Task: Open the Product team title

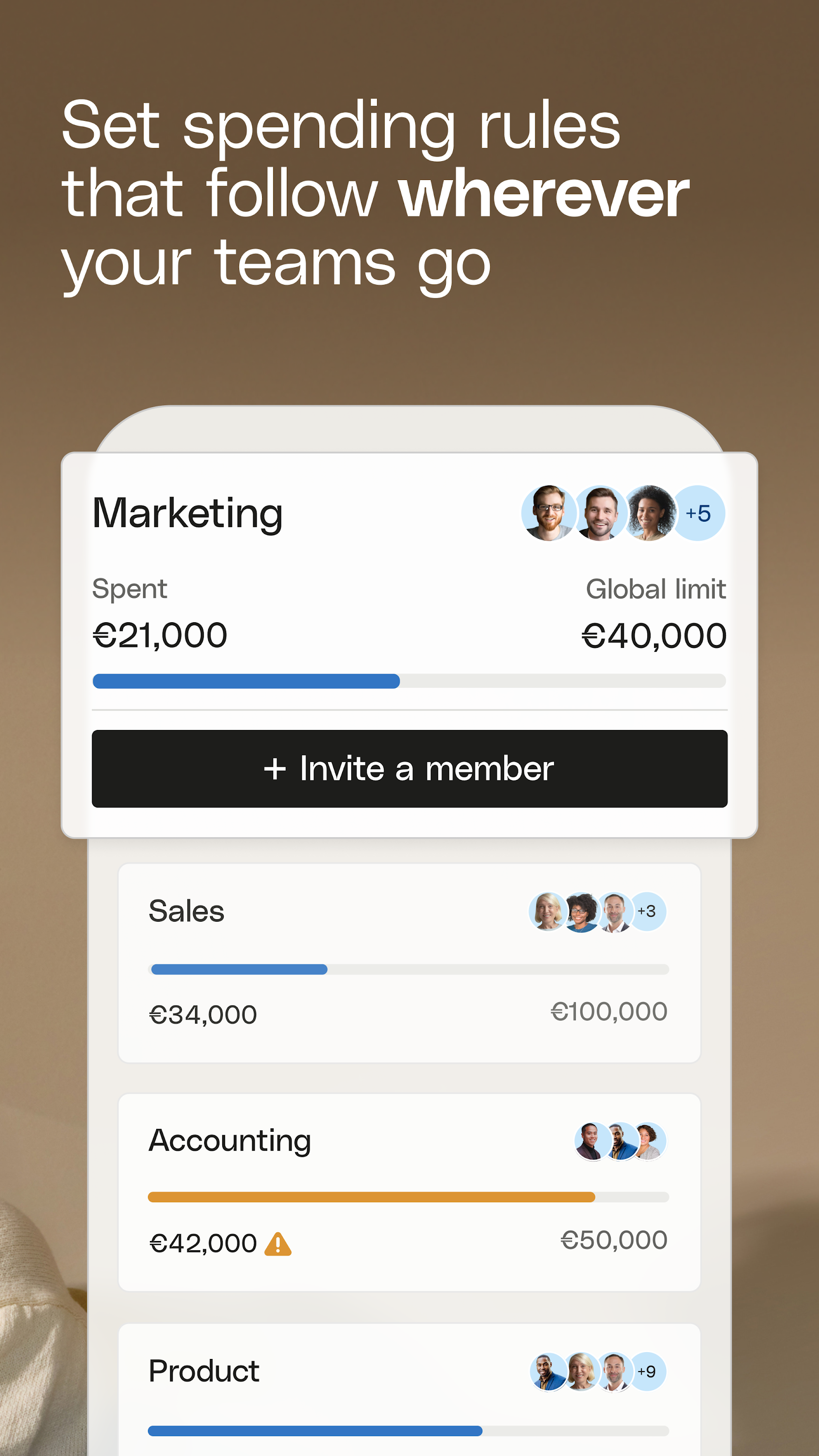Action: (x=204, y=1371)
